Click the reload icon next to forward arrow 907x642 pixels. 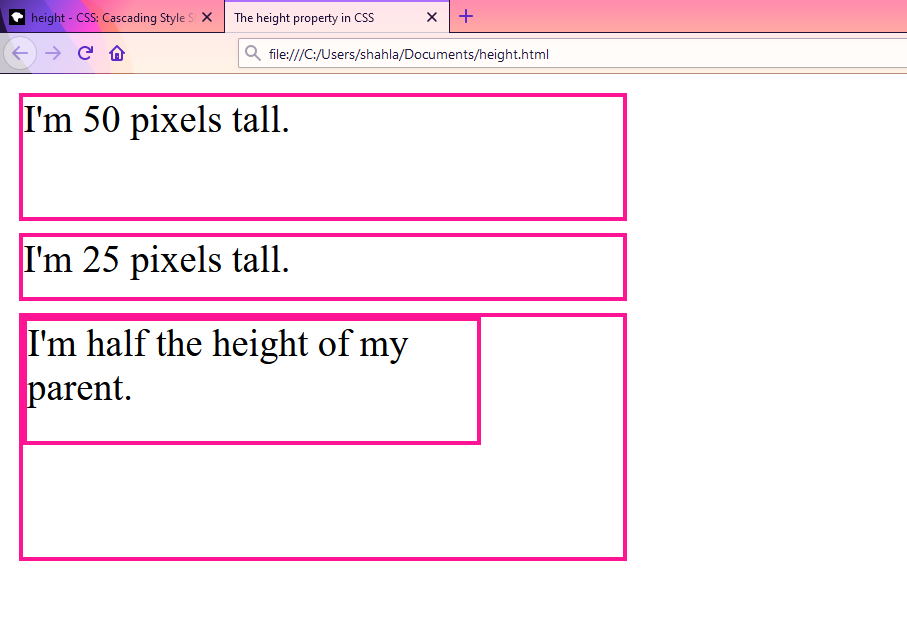coord(85,53)
